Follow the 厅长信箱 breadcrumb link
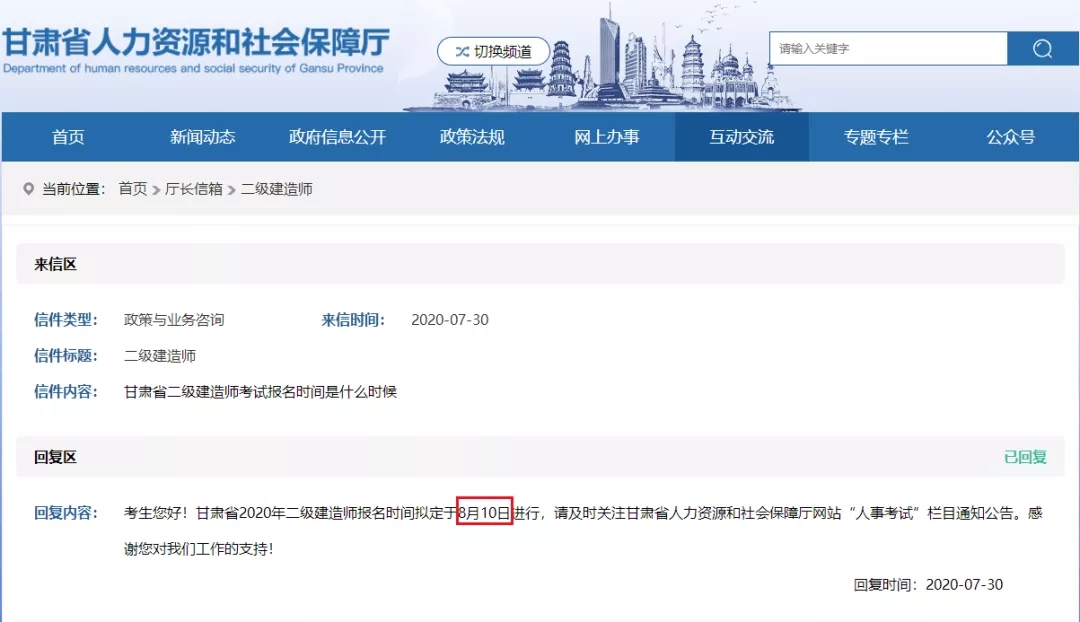Screen dimensions: 1080x622 (194, 189)
